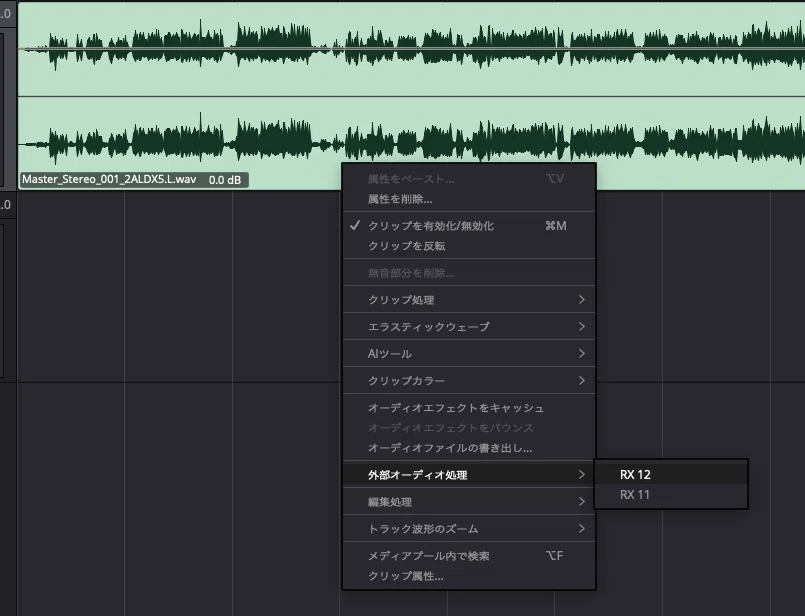Click the Master_Stereo_001_2ALDX5.L.wav clip name label

click(x=109, y=179)
